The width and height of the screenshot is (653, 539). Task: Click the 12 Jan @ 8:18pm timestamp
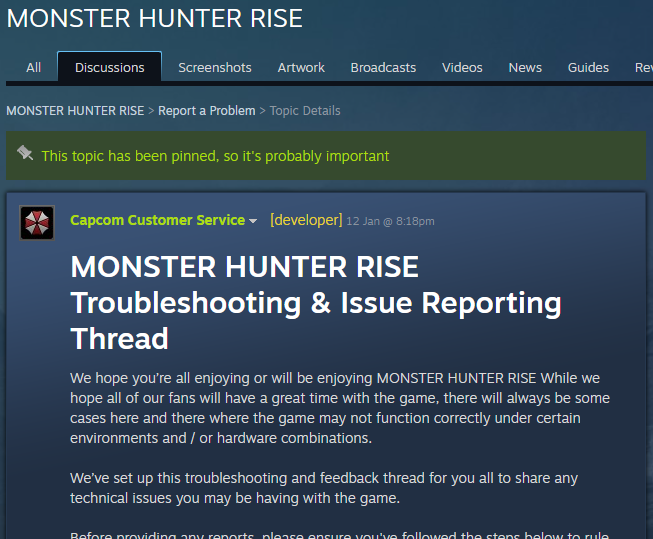coord(390,221)
